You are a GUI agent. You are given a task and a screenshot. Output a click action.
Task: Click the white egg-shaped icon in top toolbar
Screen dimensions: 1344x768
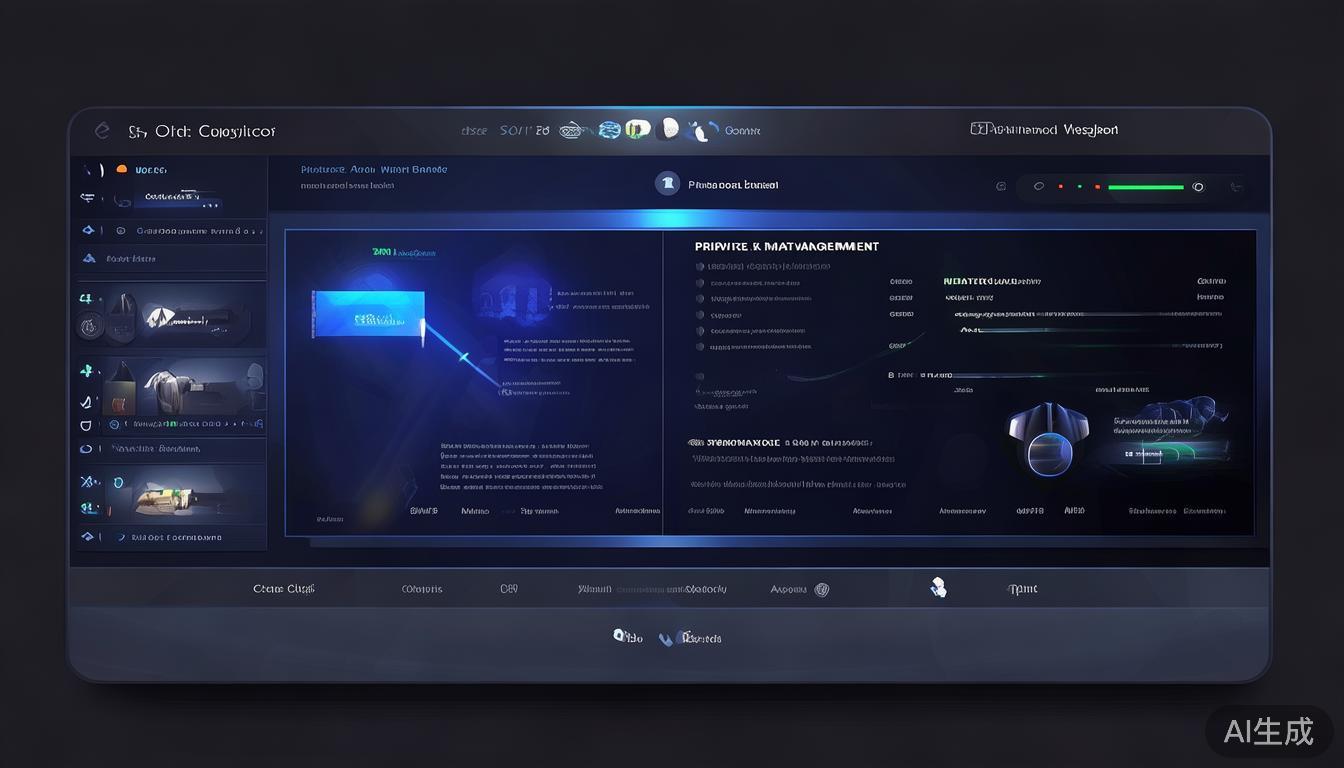[x=669, y=128]
